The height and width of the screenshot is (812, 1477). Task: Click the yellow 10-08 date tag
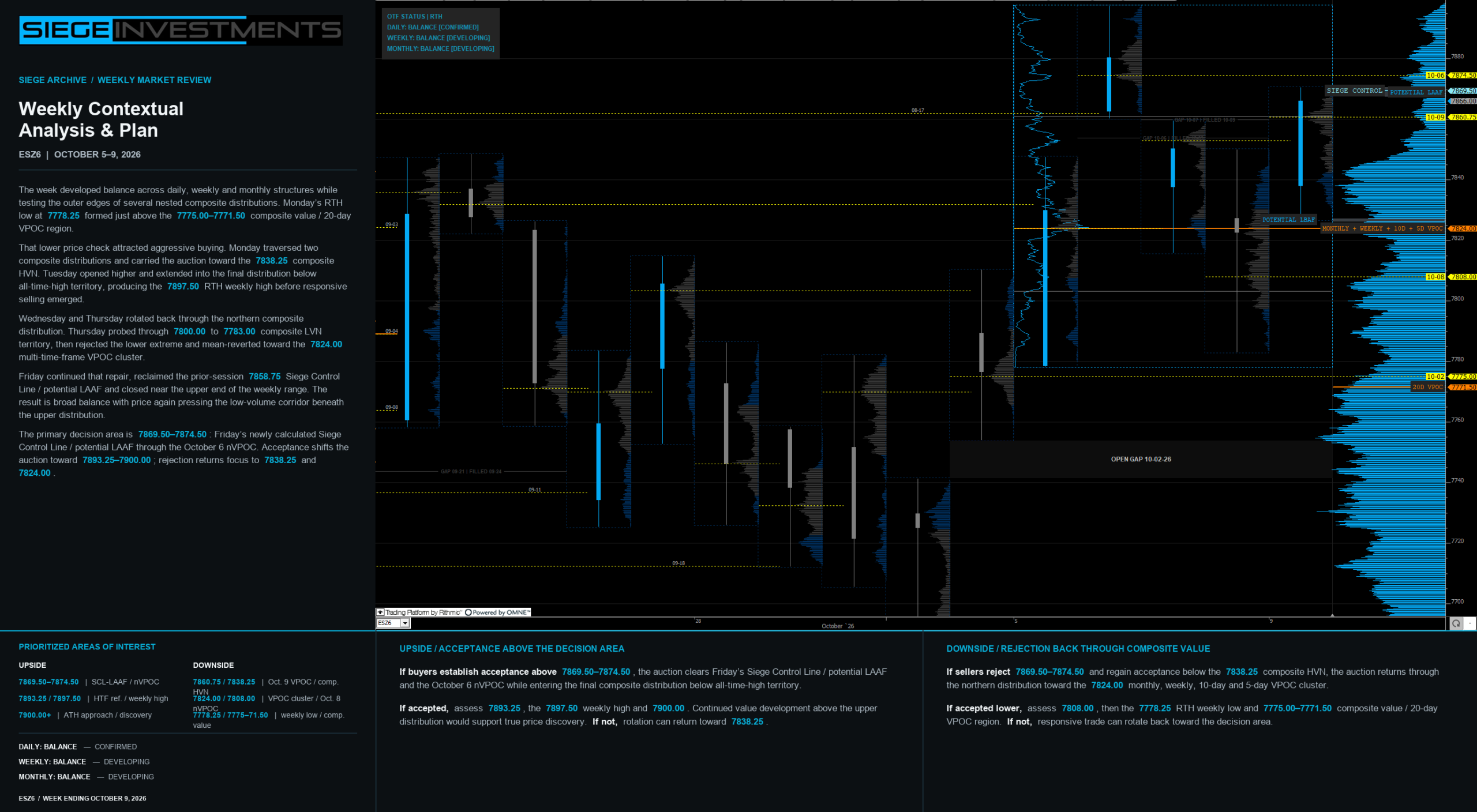[1435, 277]
